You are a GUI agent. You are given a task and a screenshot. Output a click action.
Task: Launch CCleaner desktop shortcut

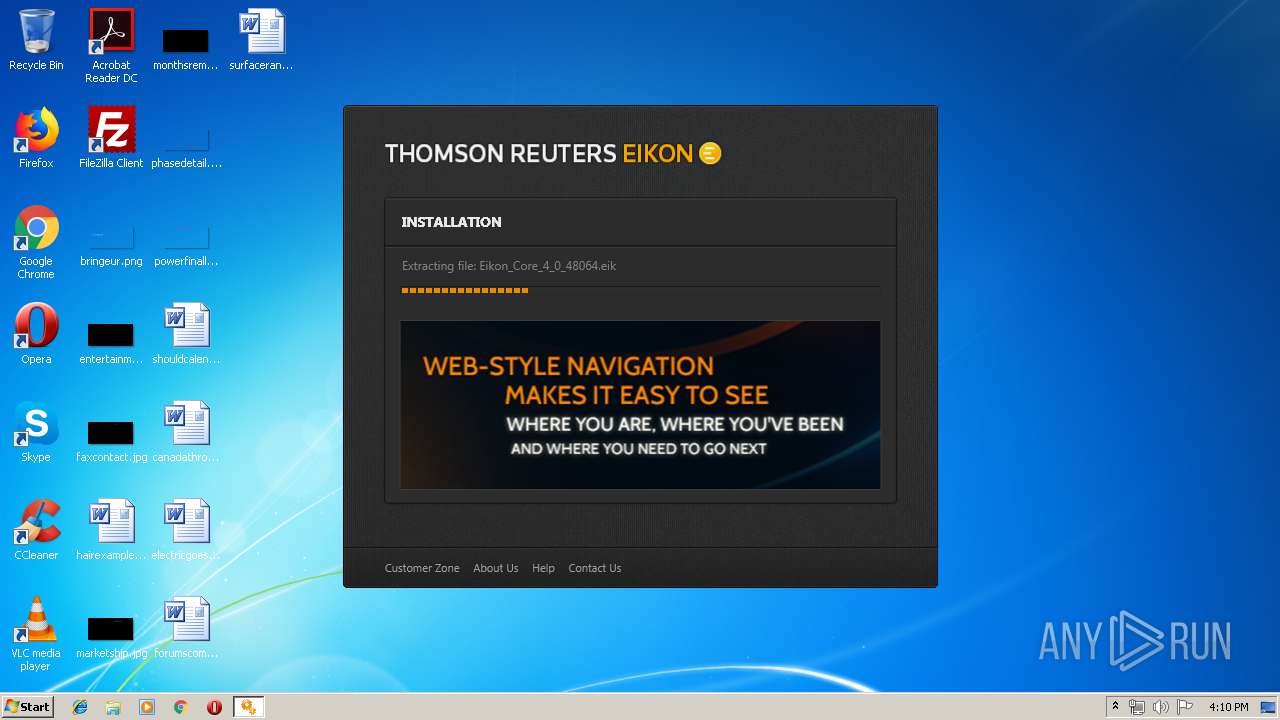click(36, 530)
